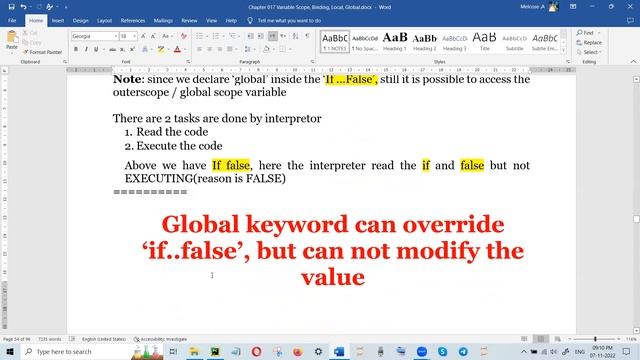Sort the selected text
This screenshot has width=640, height=360.
click(x=296, y=36)
